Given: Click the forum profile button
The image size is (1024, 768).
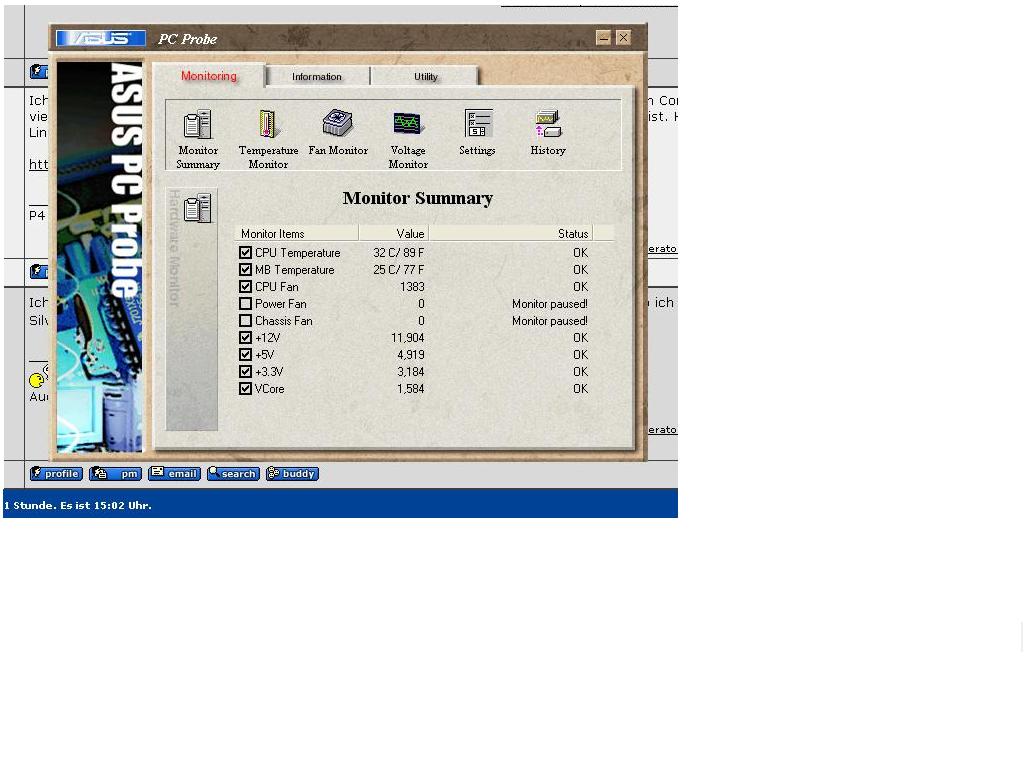Looking at the screenshot, I should click(x=56, y=473).
